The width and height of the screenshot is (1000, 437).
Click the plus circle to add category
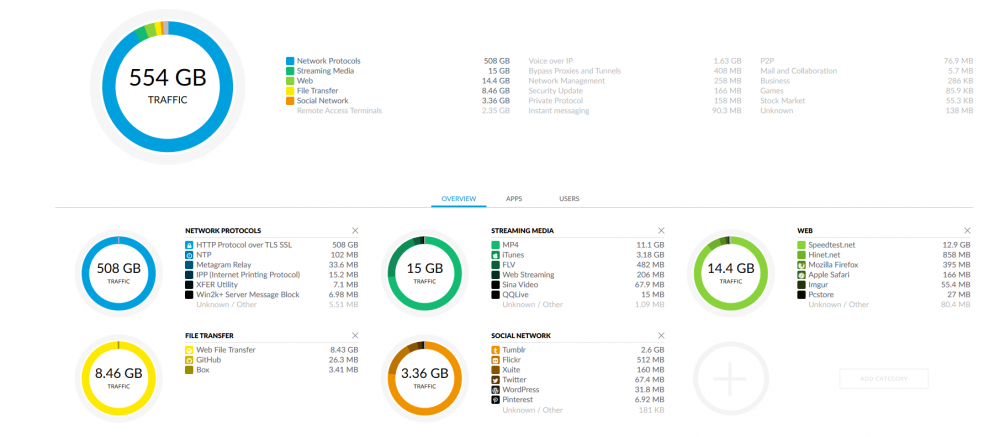[730, 377]
